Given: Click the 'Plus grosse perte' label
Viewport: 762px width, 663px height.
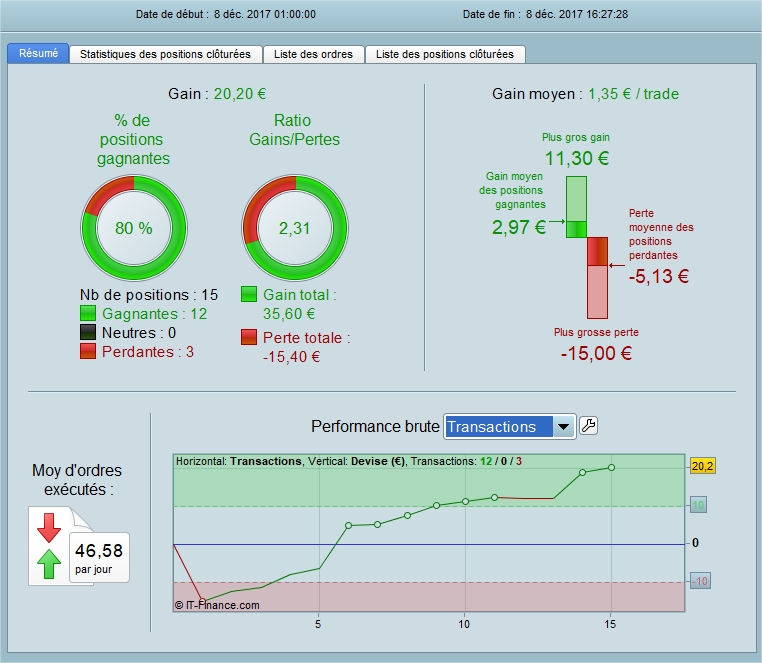Looking at the screenshot, I should [596, 332].
